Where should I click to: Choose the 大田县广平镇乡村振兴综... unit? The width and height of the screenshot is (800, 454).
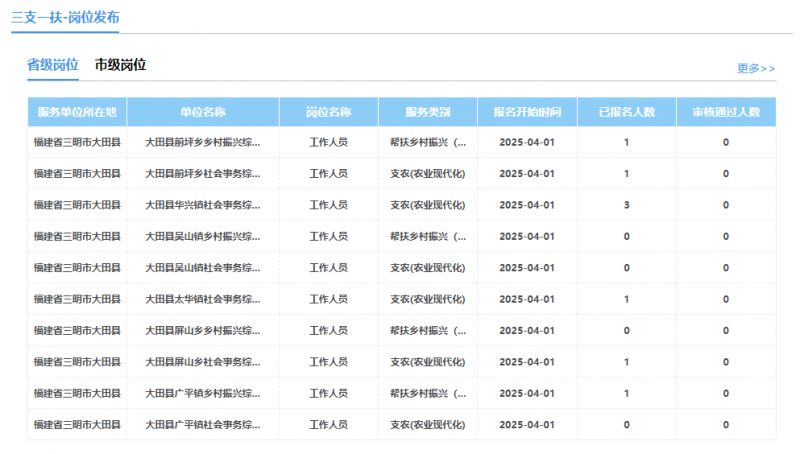[x=202, y=393]
